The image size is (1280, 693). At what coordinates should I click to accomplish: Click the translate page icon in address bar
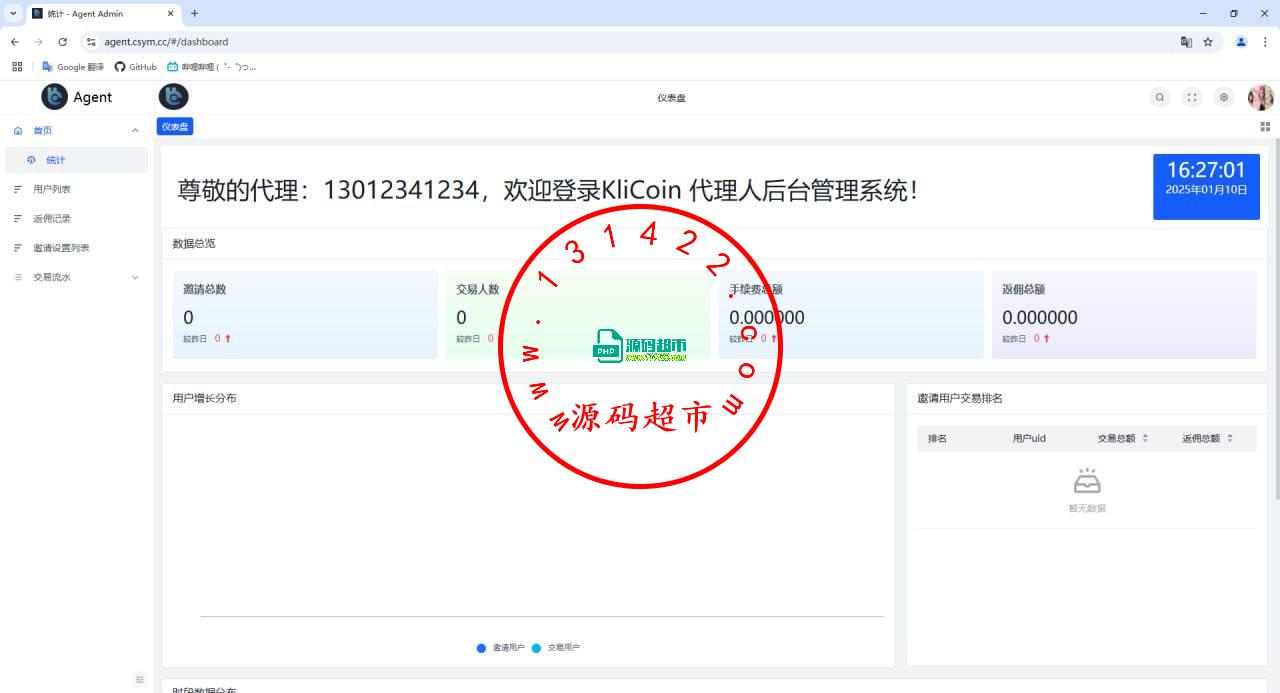[x=1186, y=42]
